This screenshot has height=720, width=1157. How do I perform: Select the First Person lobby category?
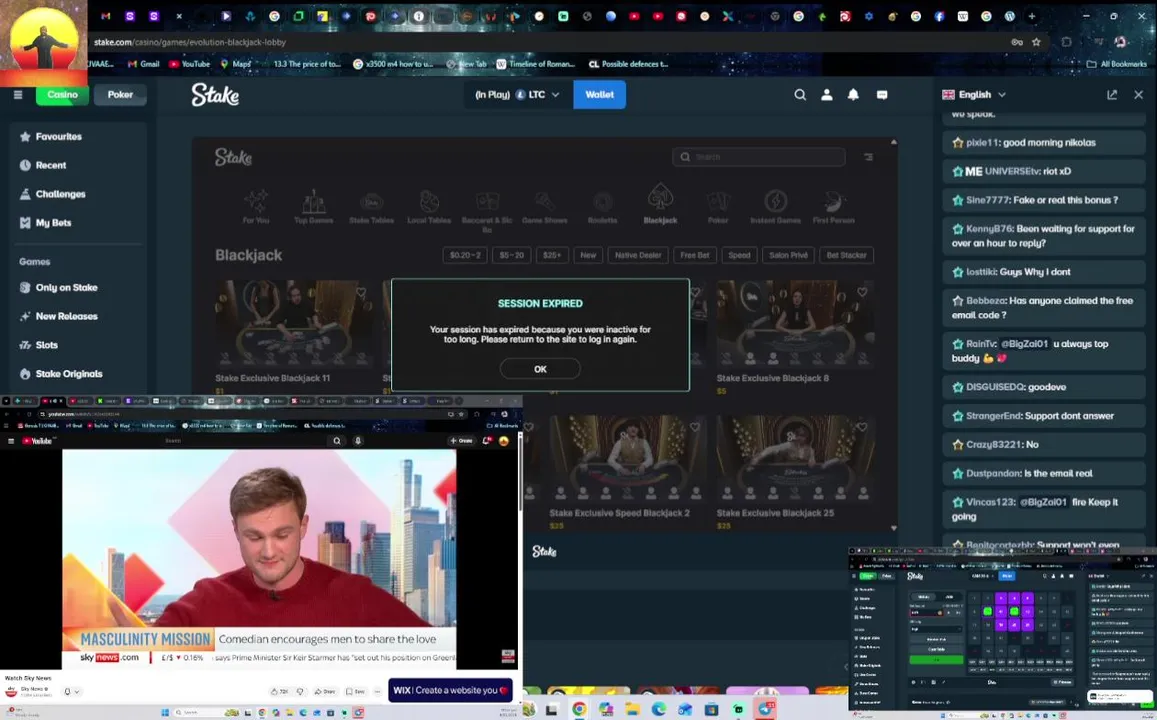pos(833,206)
